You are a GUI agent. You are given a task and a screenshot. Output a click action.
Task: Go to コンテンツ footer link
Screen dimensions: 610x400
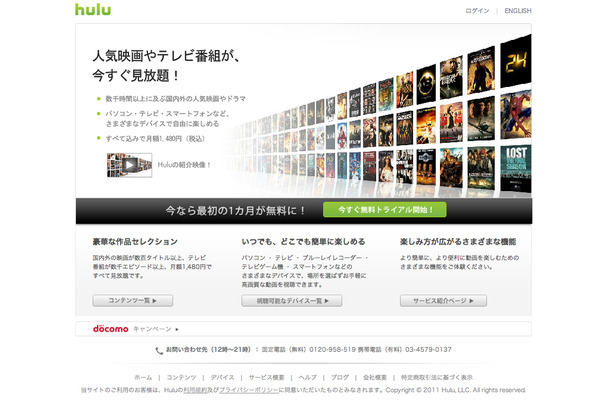coord(181,377)
